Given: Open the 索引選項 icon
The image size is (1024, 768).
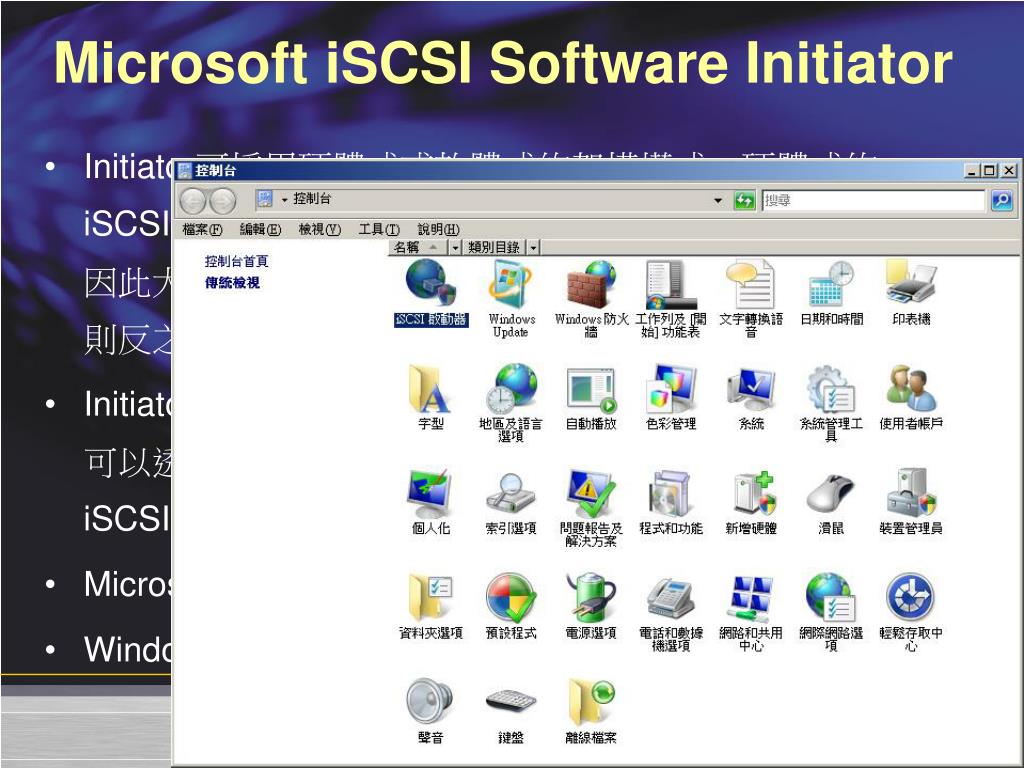Looking at the screenshot, I should [511, 502].
